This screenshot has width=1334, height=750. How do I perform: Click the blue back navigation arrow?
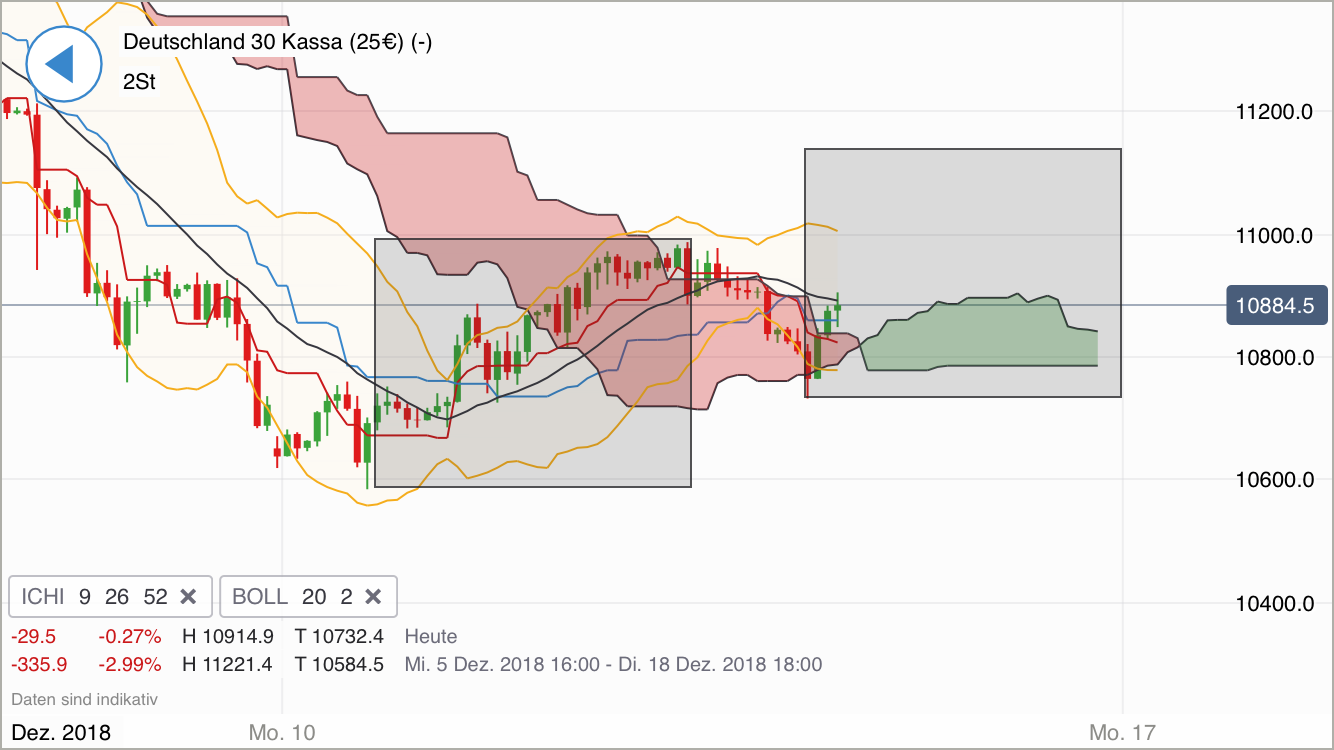(x=63, y=63)
